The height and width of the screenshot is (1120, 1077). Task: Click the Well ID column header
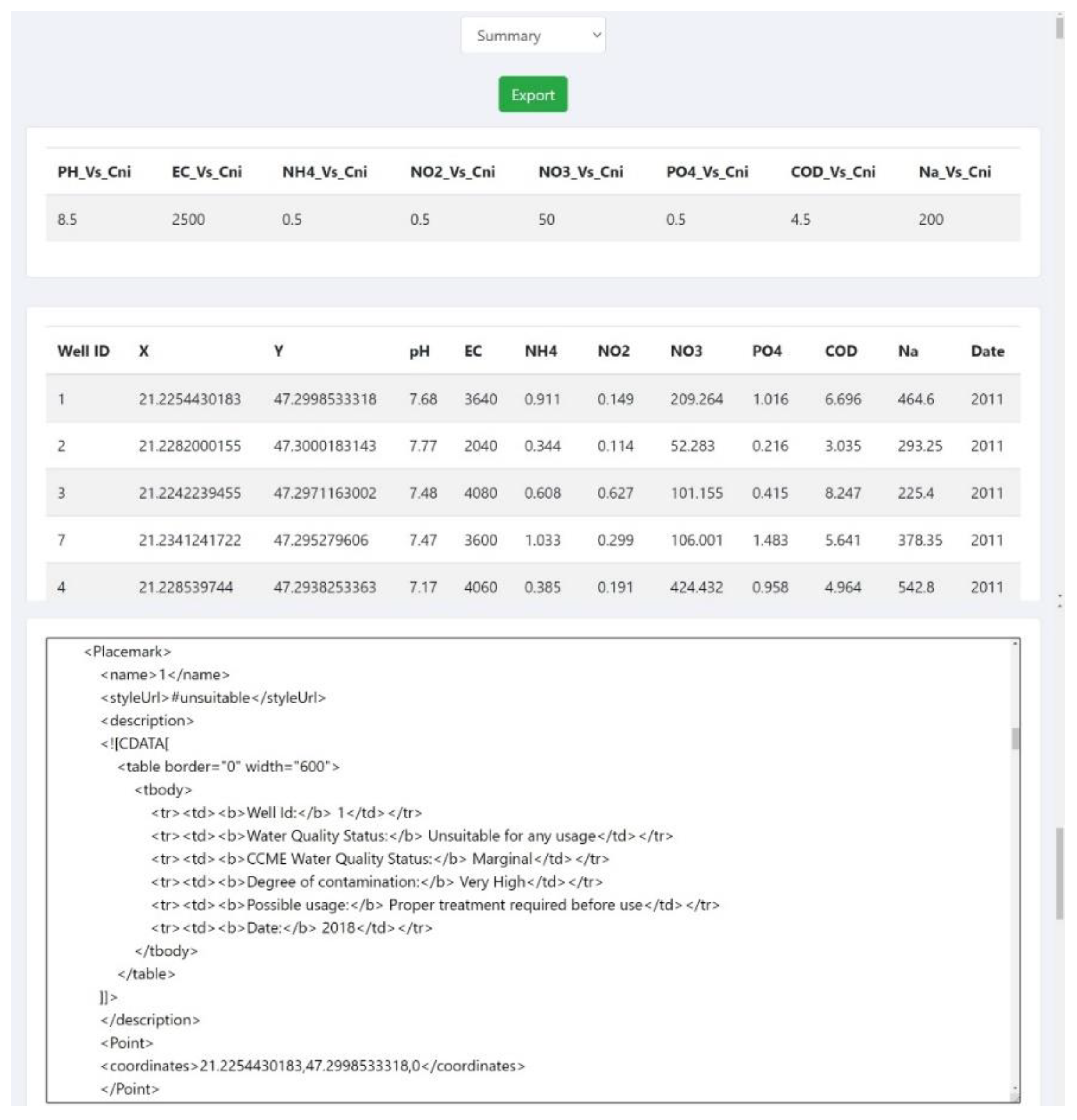pos(83,351)
